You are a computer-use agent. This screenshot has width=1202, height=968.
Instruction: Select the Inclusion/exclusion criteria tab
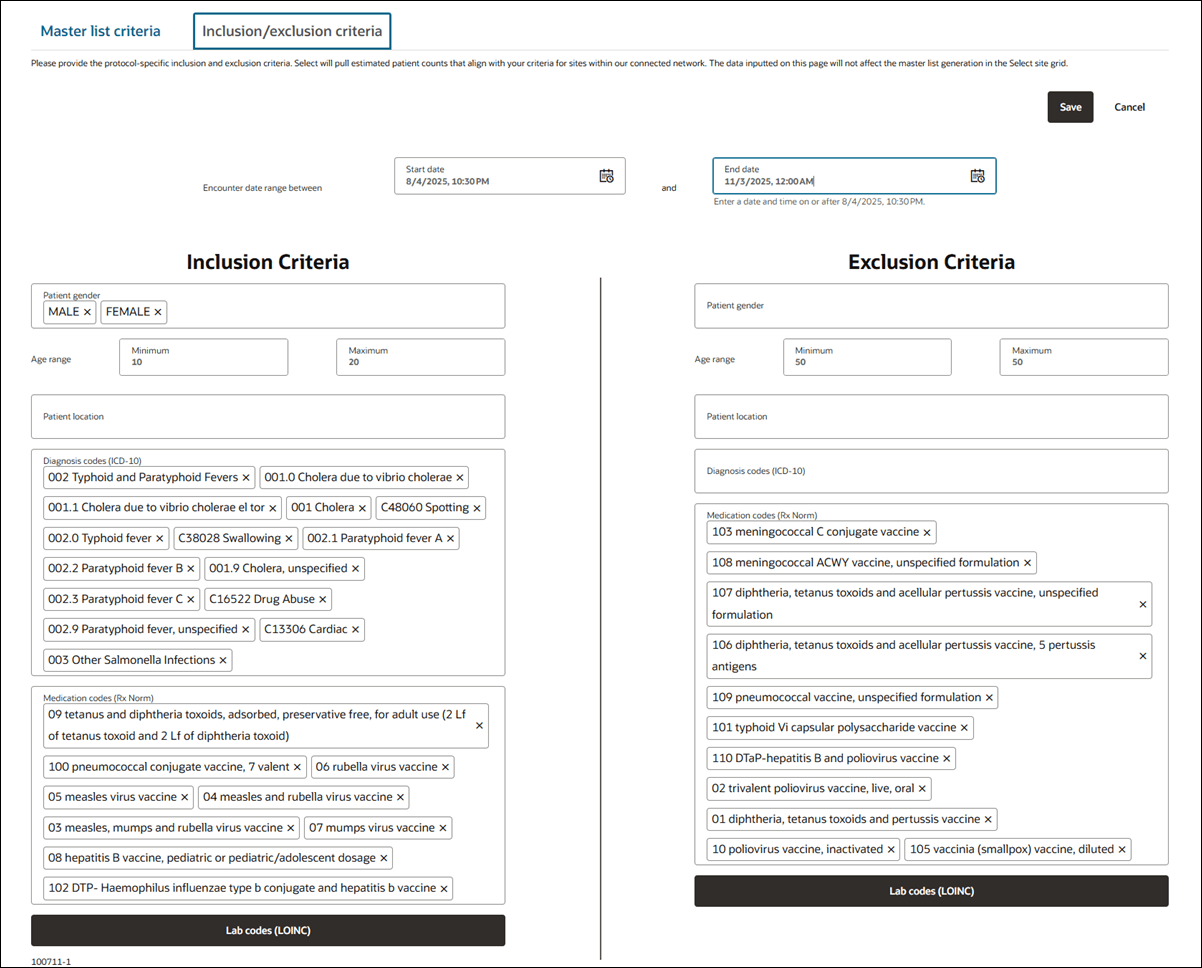tap(291, 31)
